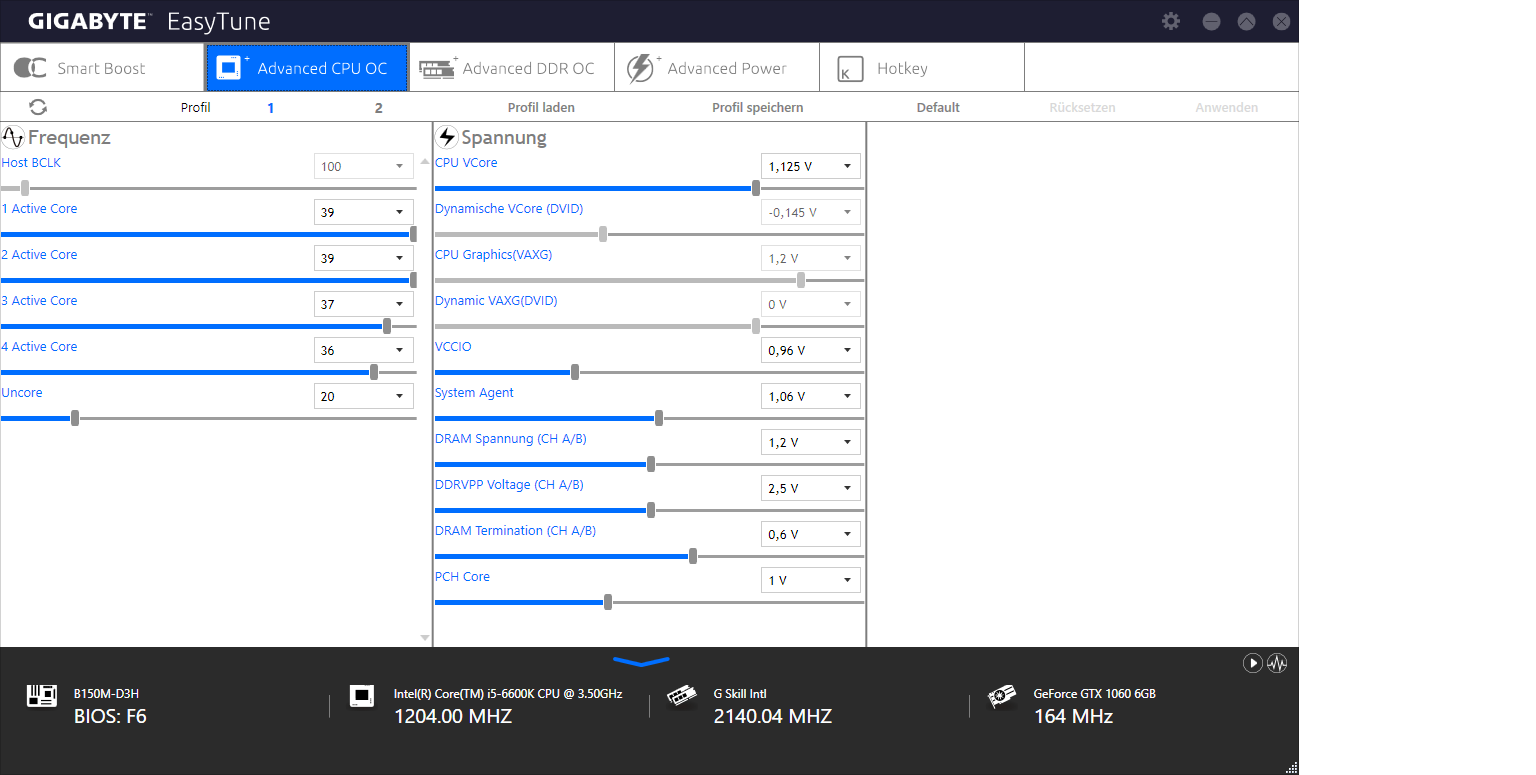
Task: Open the settings gear in title bar
Action: pos(1171,21)
